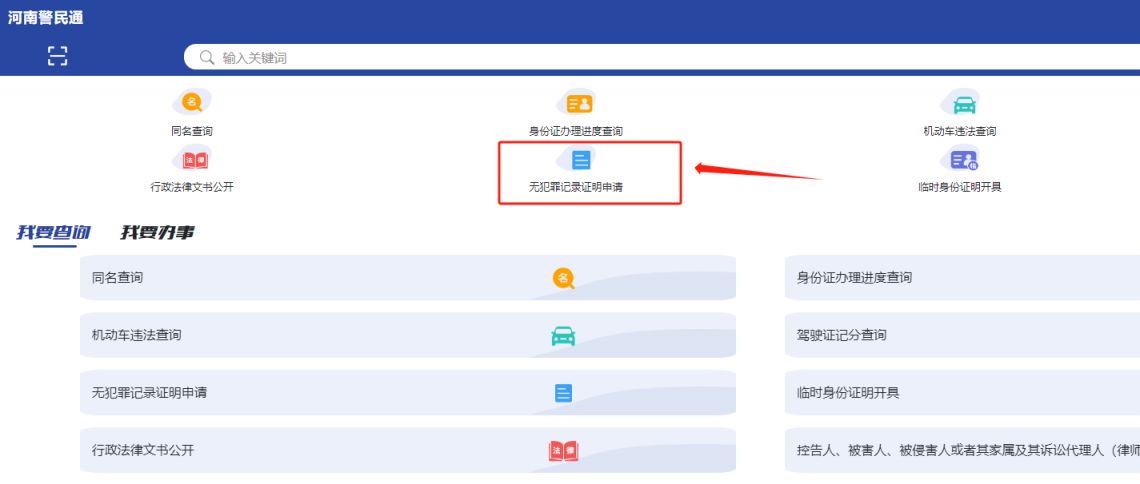1140x484 pixels.
Task: Click the scan QR code icon
Action: pos(58,57)
